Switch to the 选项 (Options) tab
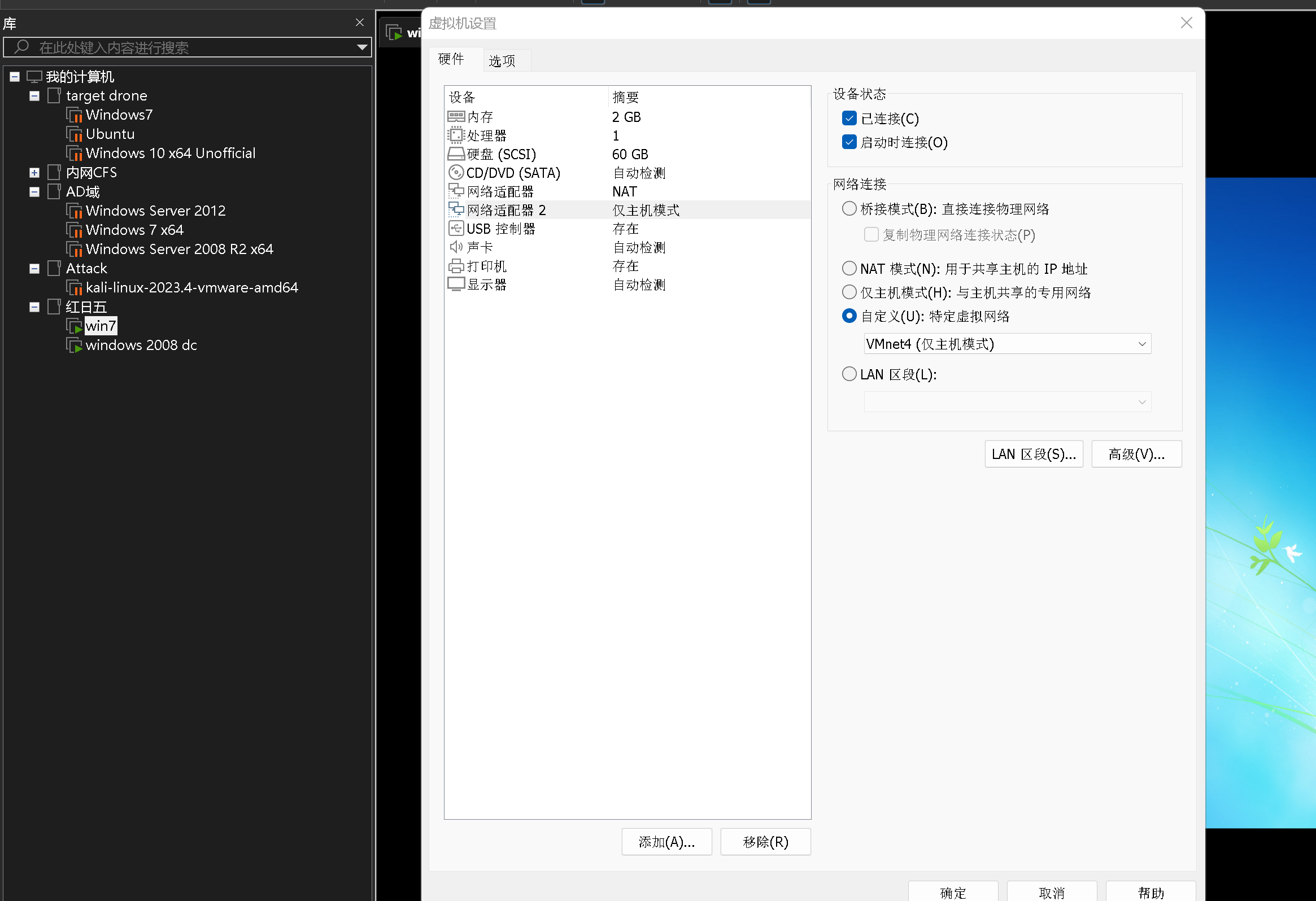 point(502,60)
